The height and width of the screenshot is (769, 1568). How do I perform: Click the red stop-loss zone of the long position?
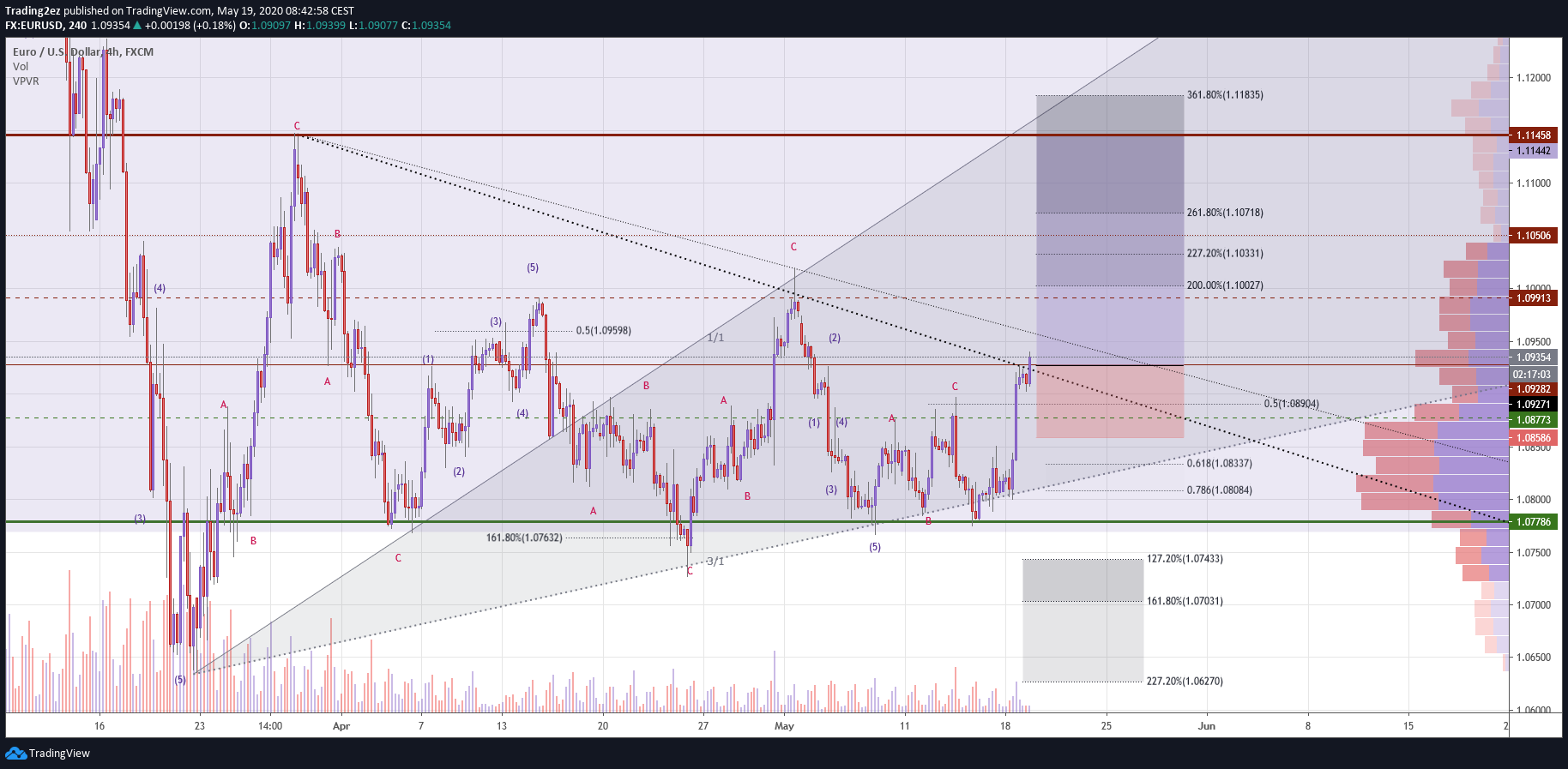point(1110,402)
